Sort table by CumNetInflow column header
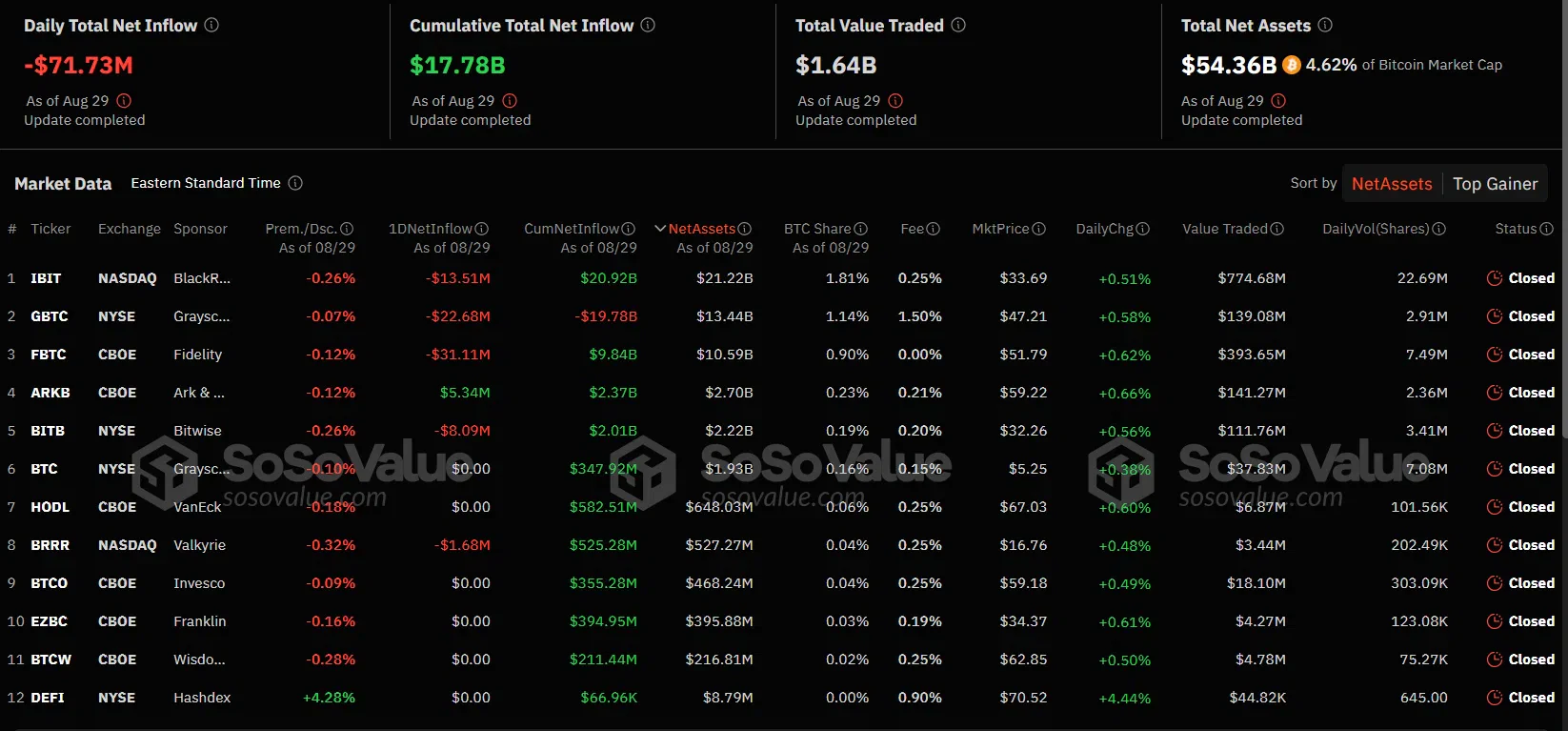This screenshot has width=1568, height=731. coord(572,229)
